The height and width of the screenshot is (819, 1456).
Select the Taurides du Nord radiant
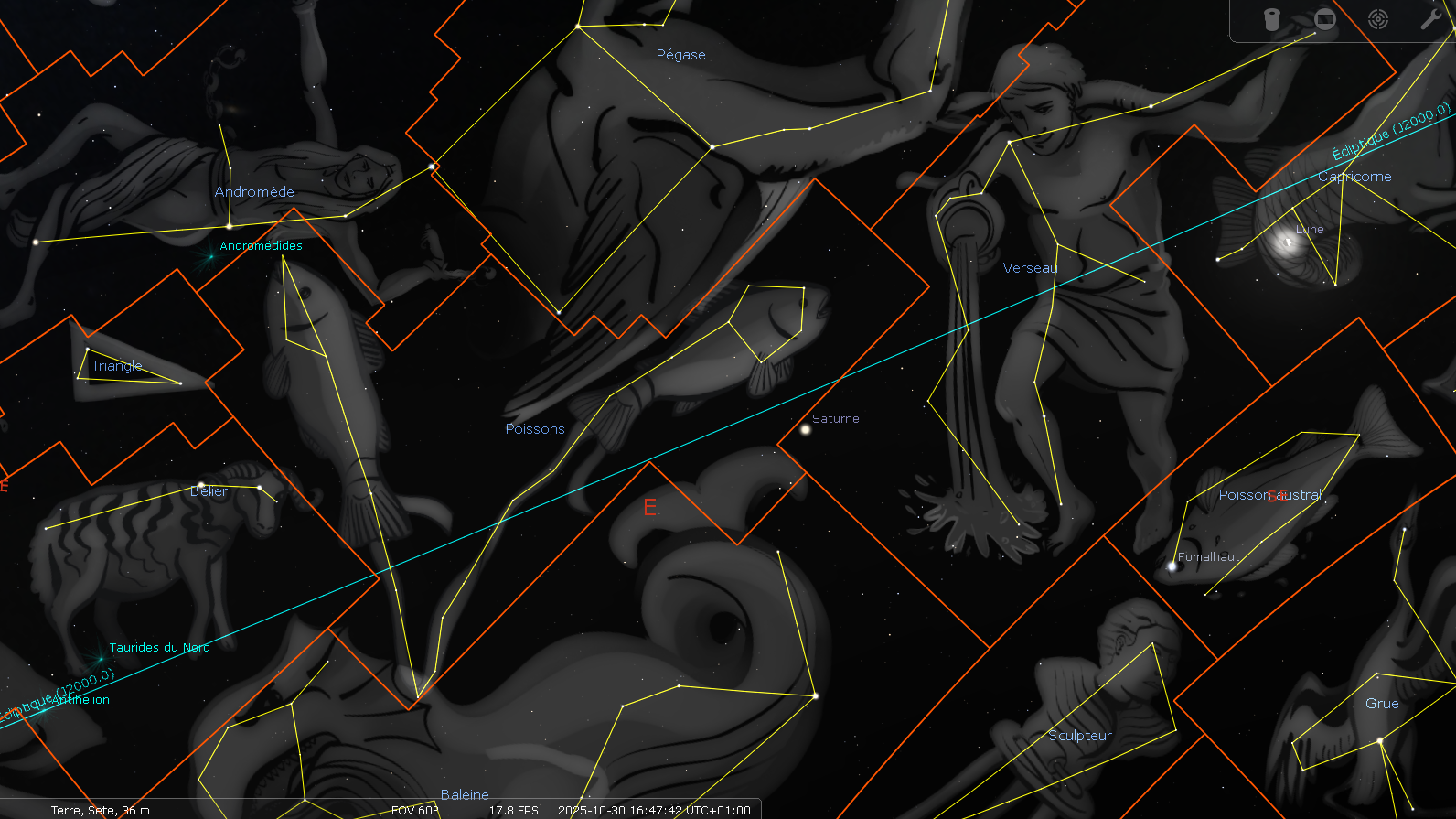101,658
